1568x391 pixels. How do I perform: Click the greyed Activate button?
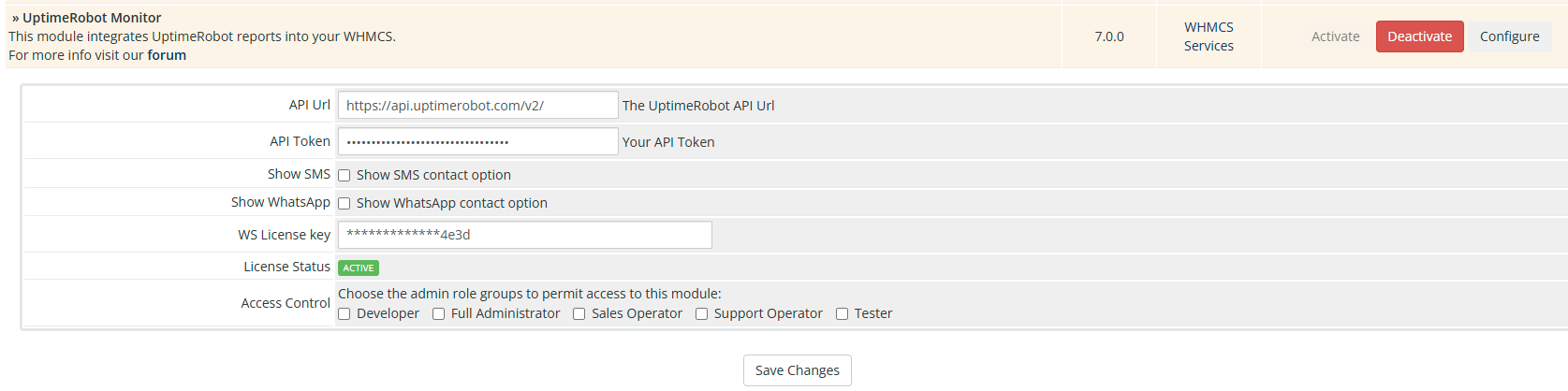click(x=1335, y=36)
